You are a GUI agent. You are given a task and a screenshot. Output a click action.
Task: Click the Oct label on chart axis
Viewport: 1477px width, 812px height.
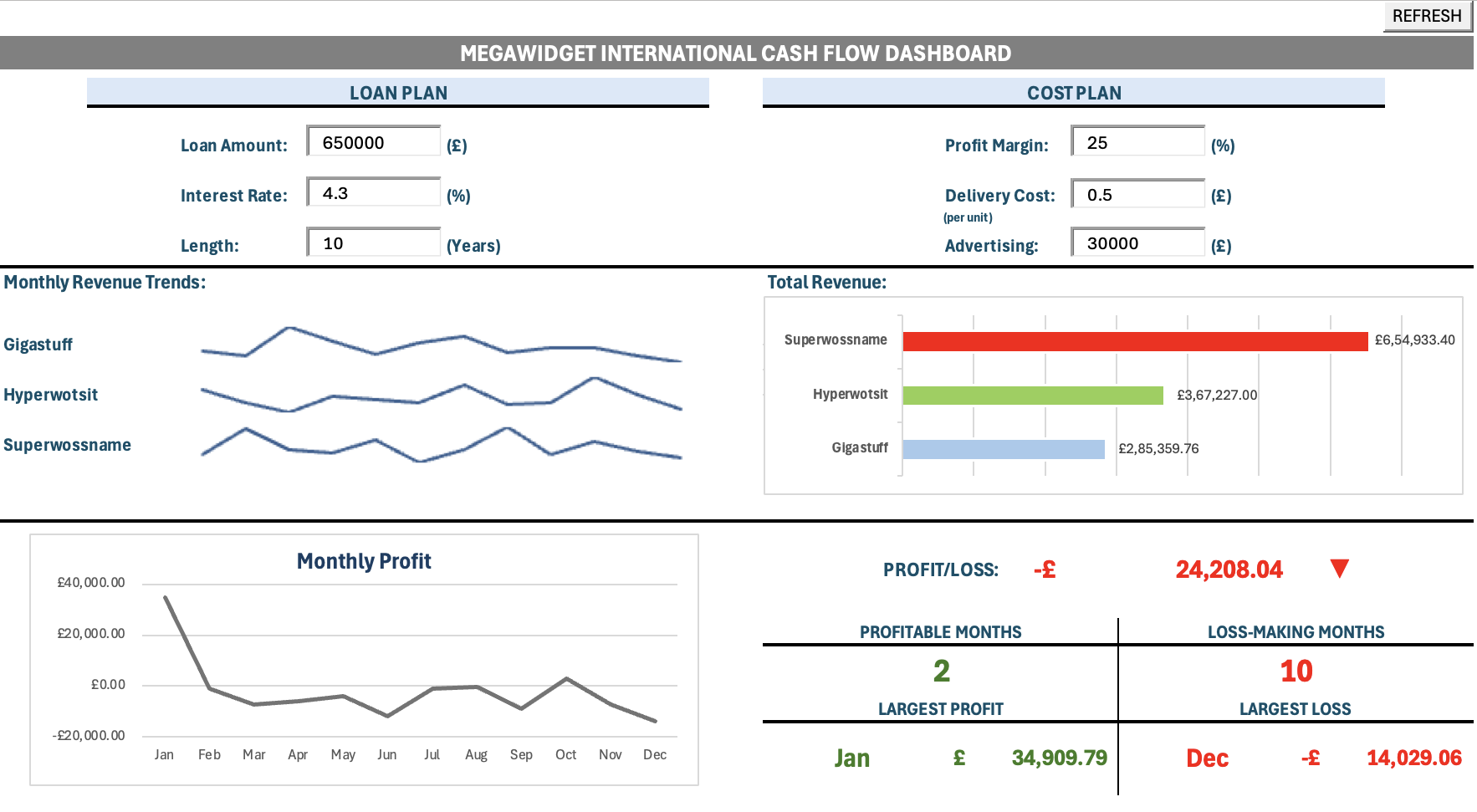click(x=565, y=754)
